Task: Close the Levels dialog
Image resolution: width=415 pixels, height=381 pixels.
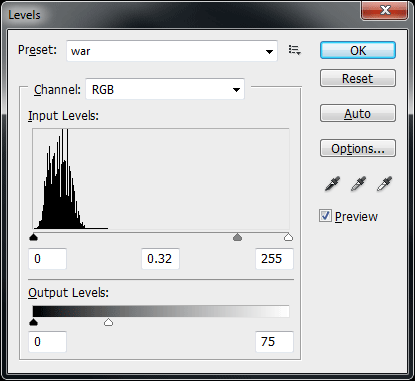Action: pos(385,10)
